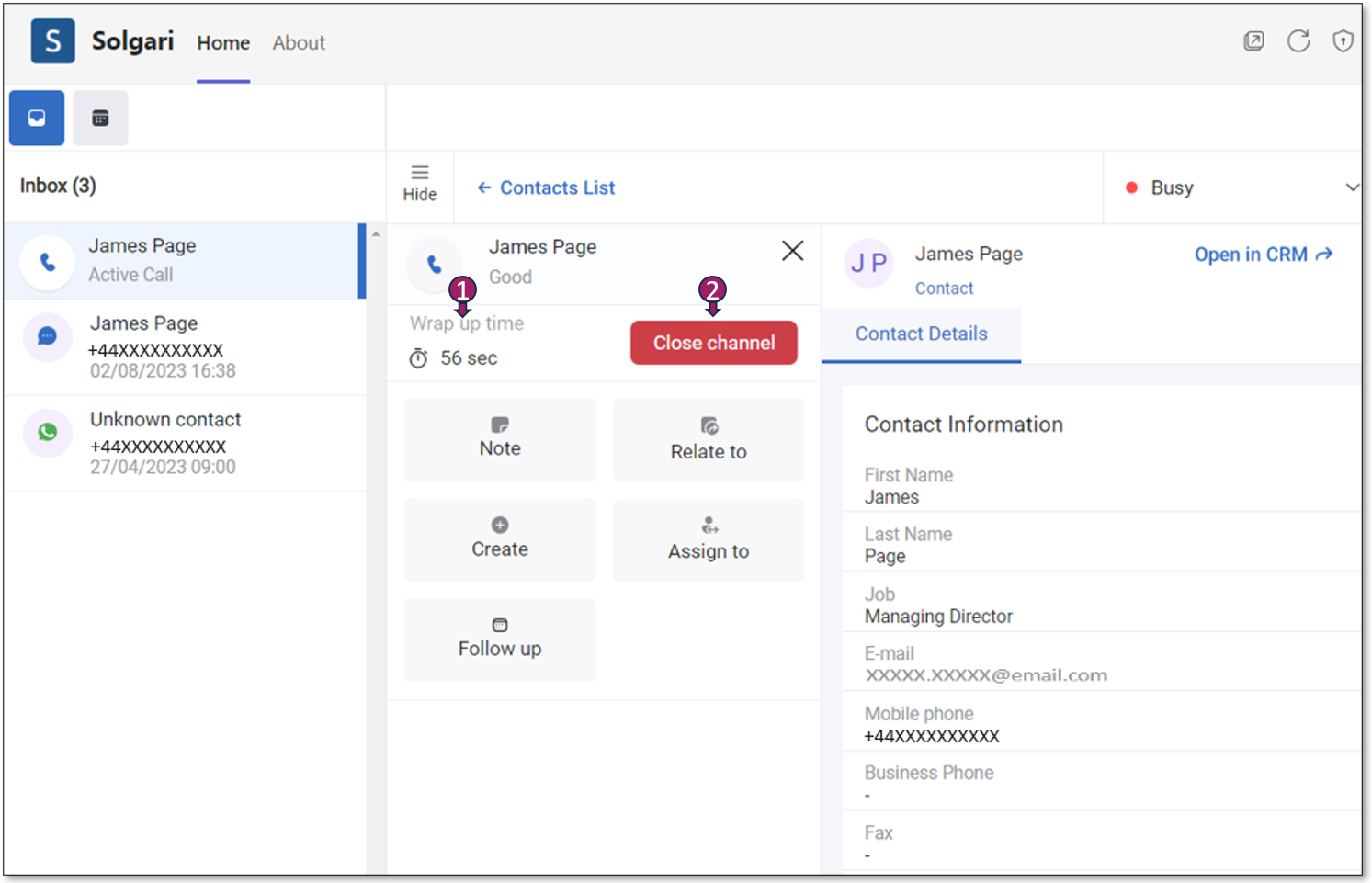Switch to the calendar view icon
1372x883 pixels.
[x=100, y=118]
